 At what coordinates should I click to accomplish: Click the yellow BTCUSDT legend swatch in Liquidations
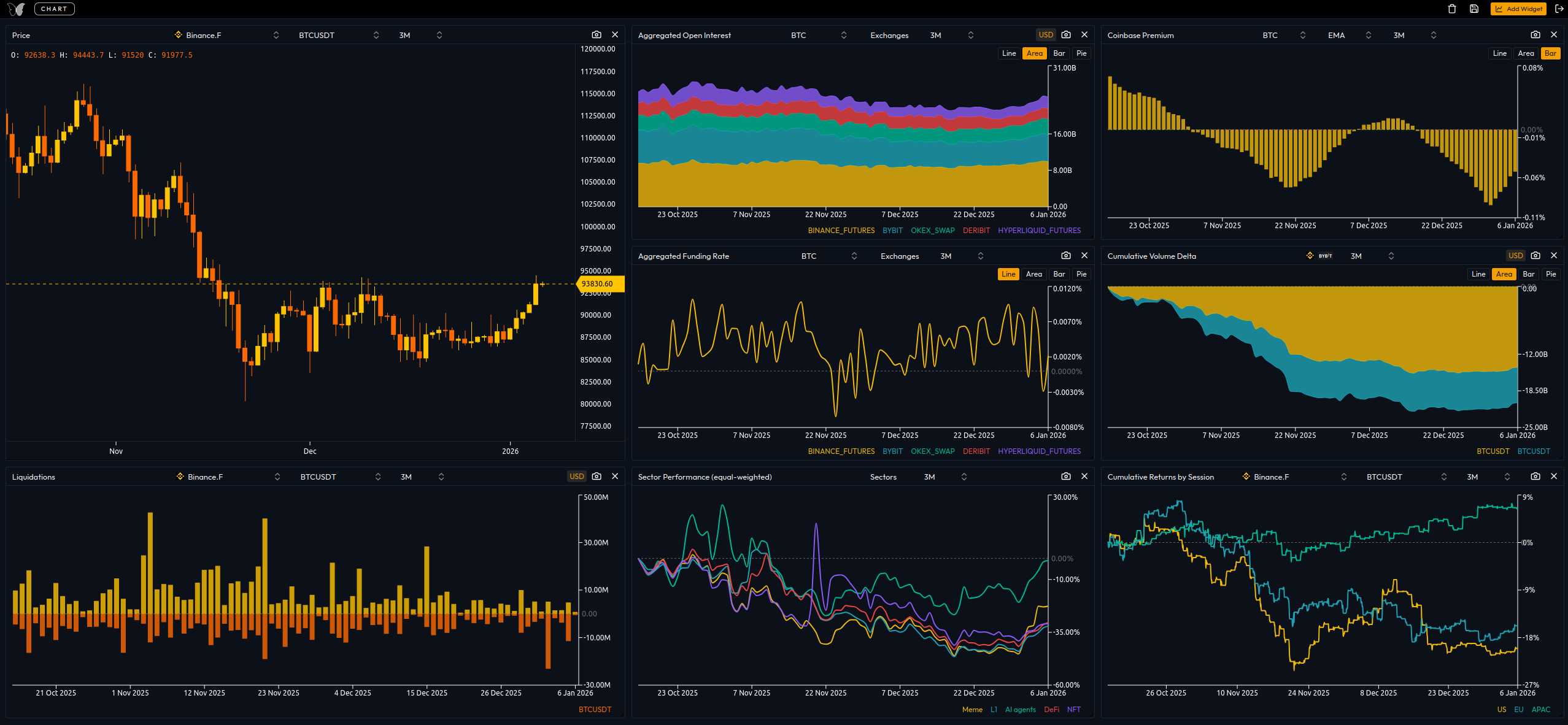[x=594, y=709]
